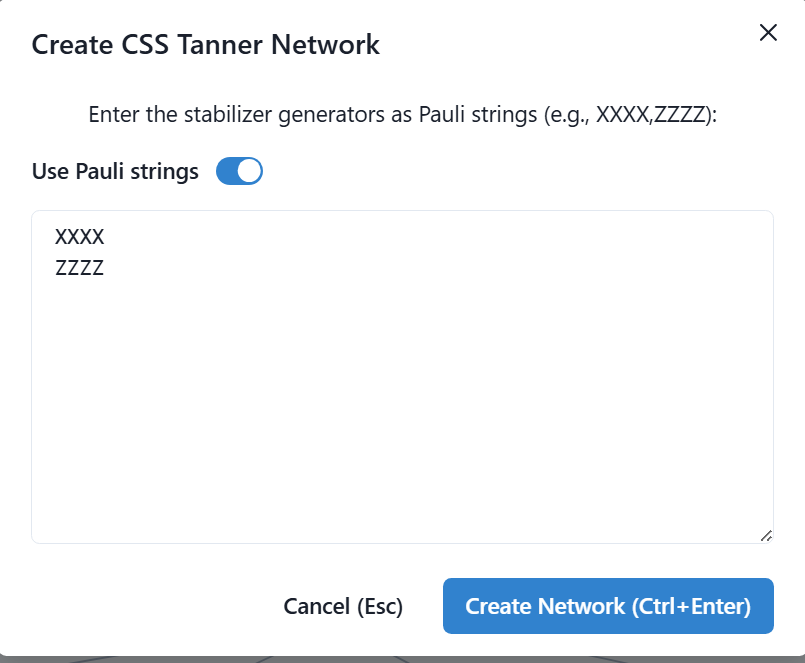Viewport: 805px width, 663px height.
Task: Focus the empty area of the generators text box
Action: click(x=402, y=406)
